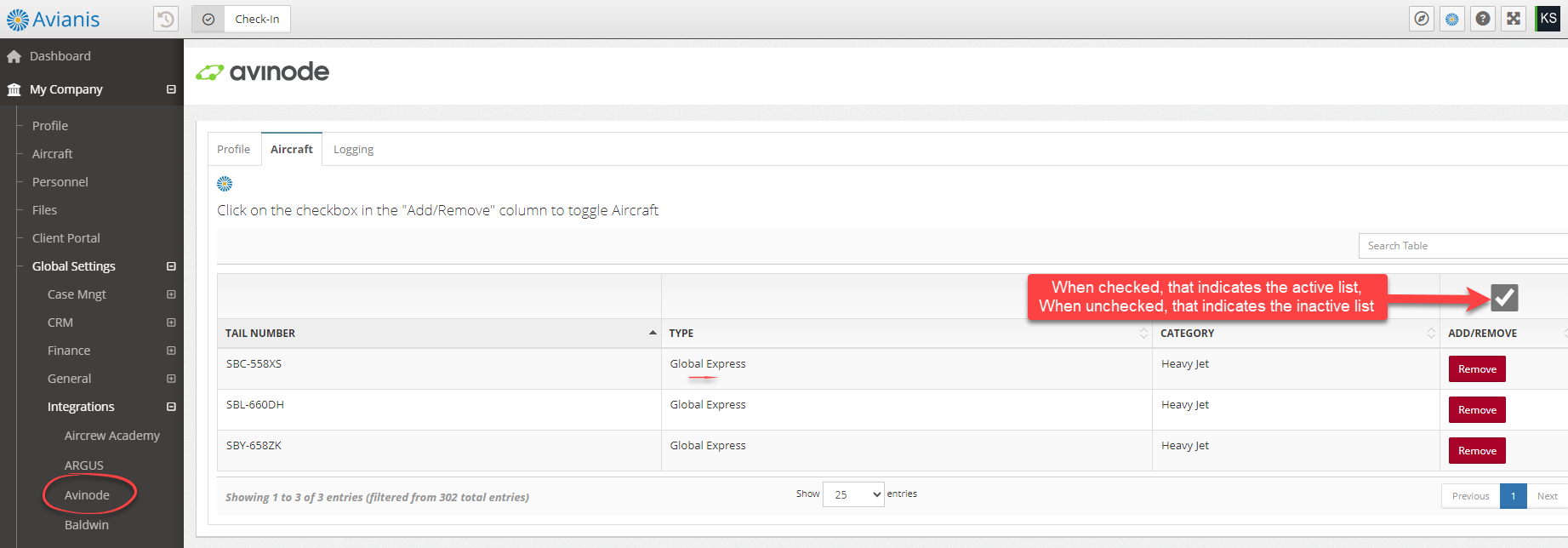Expand the General section
This screenshot has width=1568, height=548.
click(171, 379)
